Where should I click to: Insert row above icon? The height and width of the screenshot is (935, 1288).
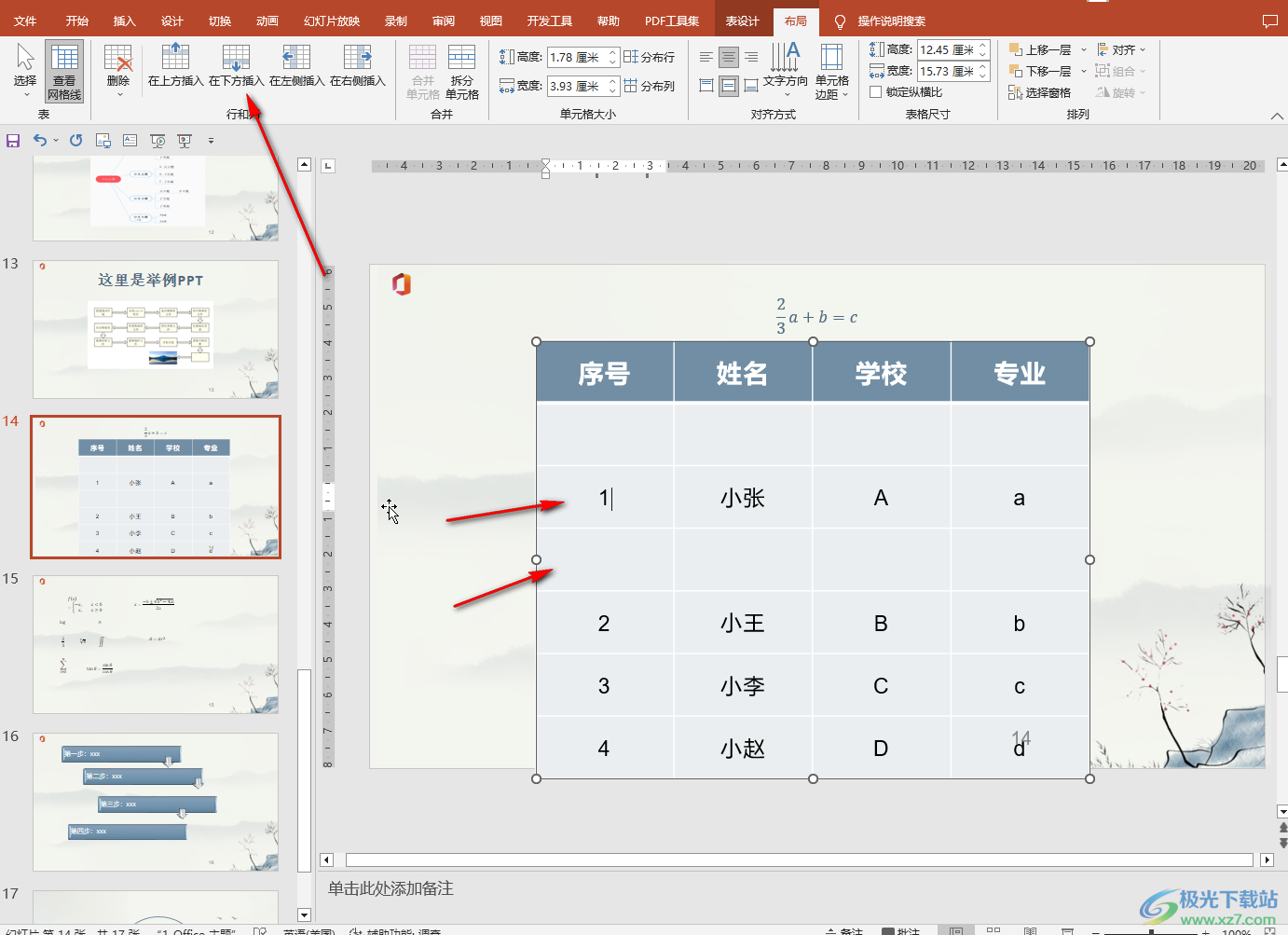175,57
